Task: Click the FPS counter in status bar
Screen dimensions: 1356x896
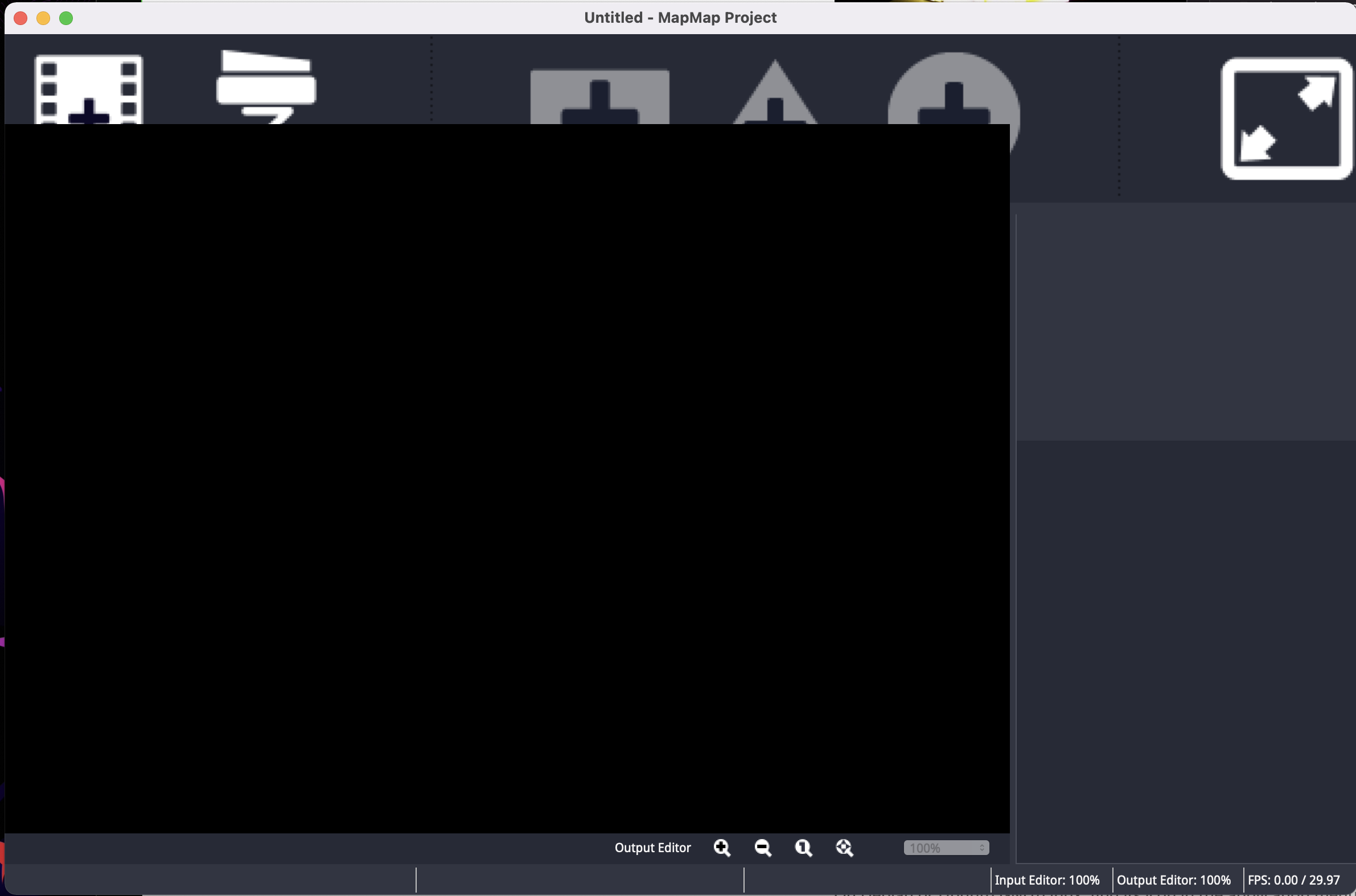Action: (1295, 880)
